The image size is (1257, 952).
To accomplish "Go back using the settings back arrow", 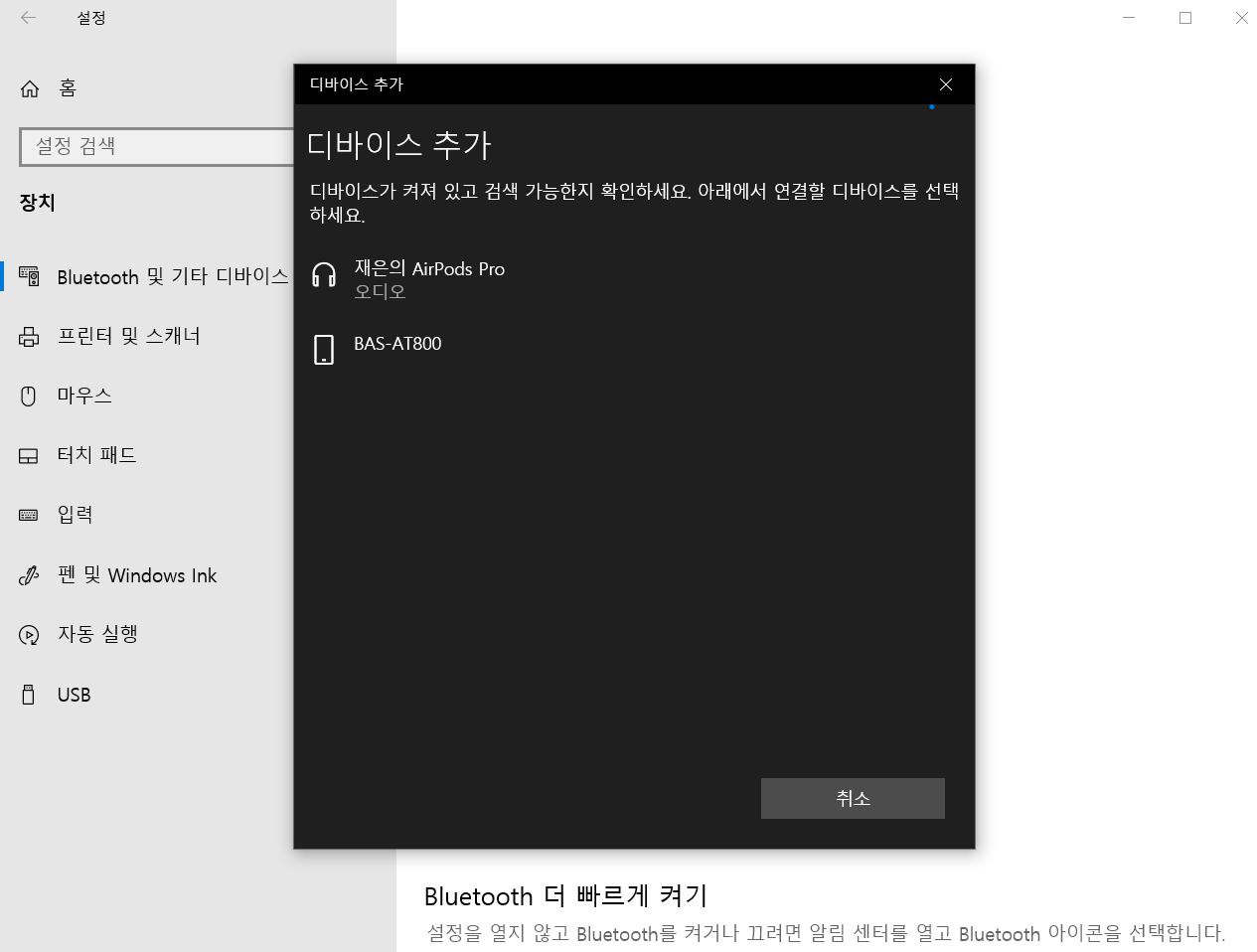I will click(28, 18).
